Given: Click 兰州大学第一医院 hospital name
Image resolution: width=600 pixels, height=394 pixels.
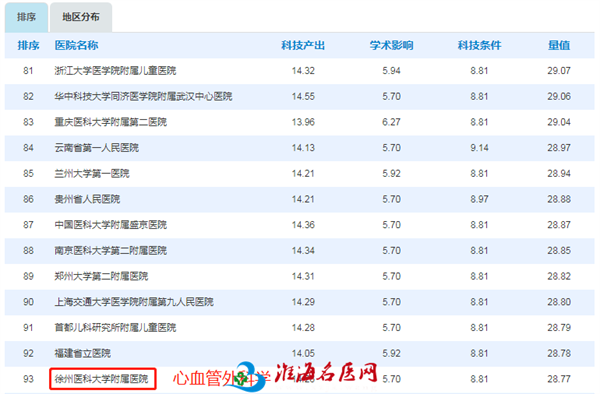Looking at the screenshot, I should click(x=92, y=174).
